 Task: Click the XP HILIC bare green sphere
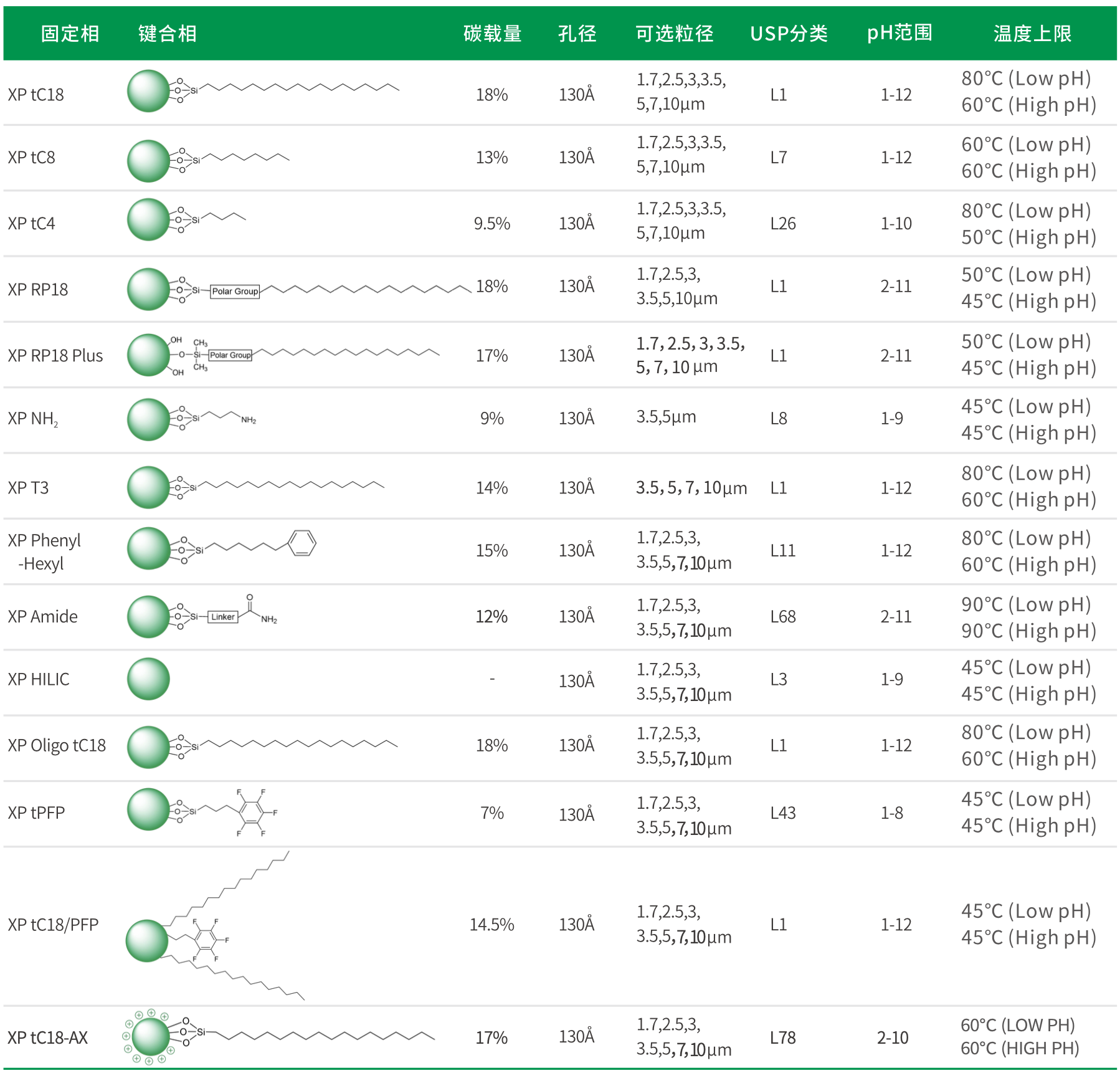click(148, 679)
